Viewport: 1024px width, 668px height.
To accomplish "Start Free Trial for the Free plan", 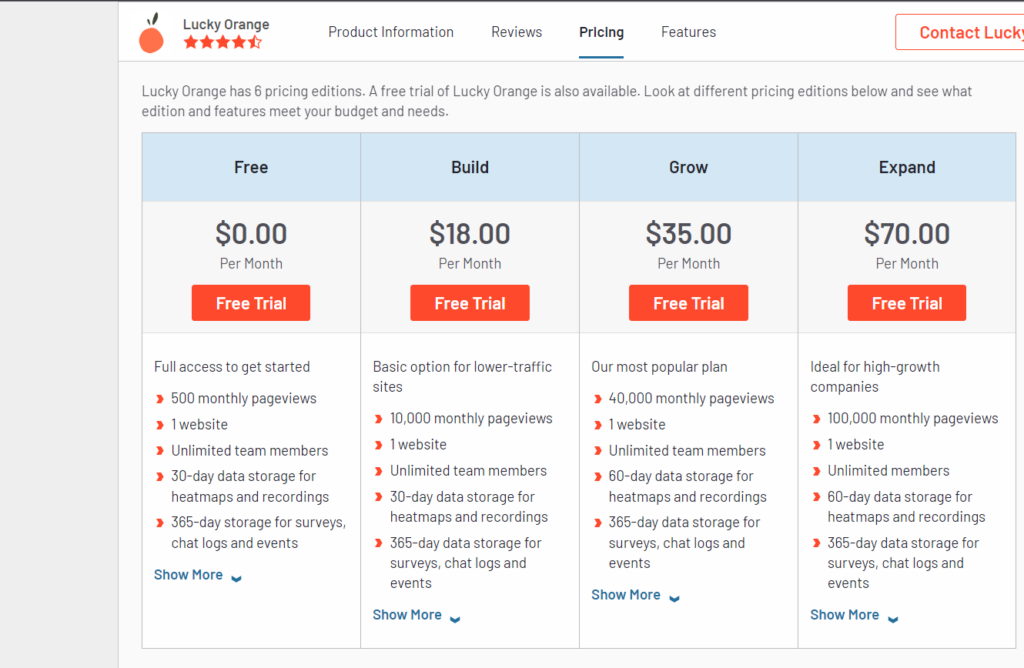I will (x=251, y=303).
